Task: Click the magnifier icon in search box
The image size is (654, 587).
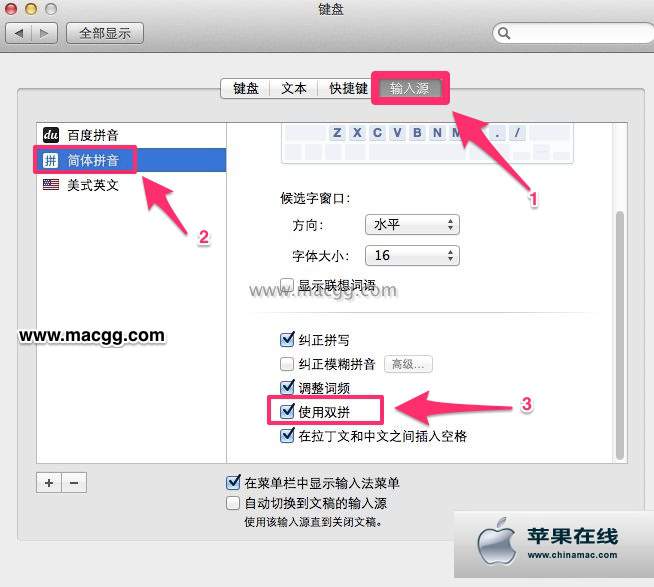Action: tap(504, 33)
